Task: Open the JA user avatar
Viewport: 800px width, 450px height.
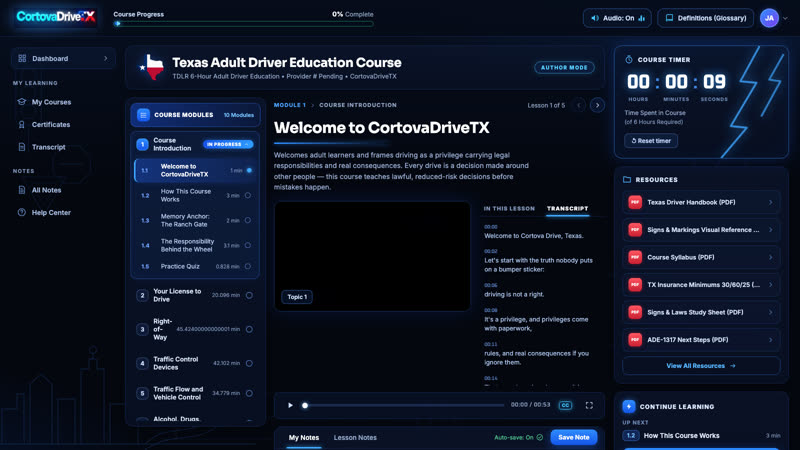Action: tap(769, 18)
